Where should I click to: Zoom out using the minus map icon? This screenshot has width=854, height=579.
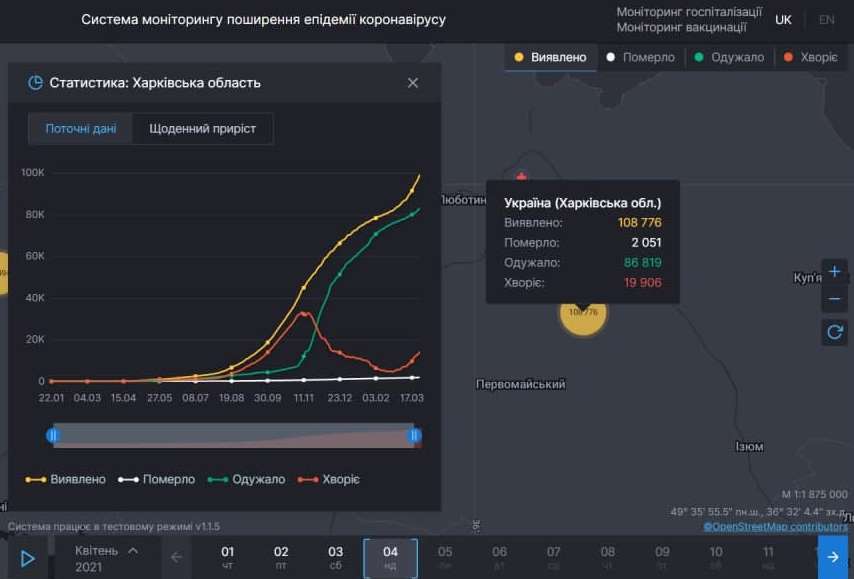(834, 298)
